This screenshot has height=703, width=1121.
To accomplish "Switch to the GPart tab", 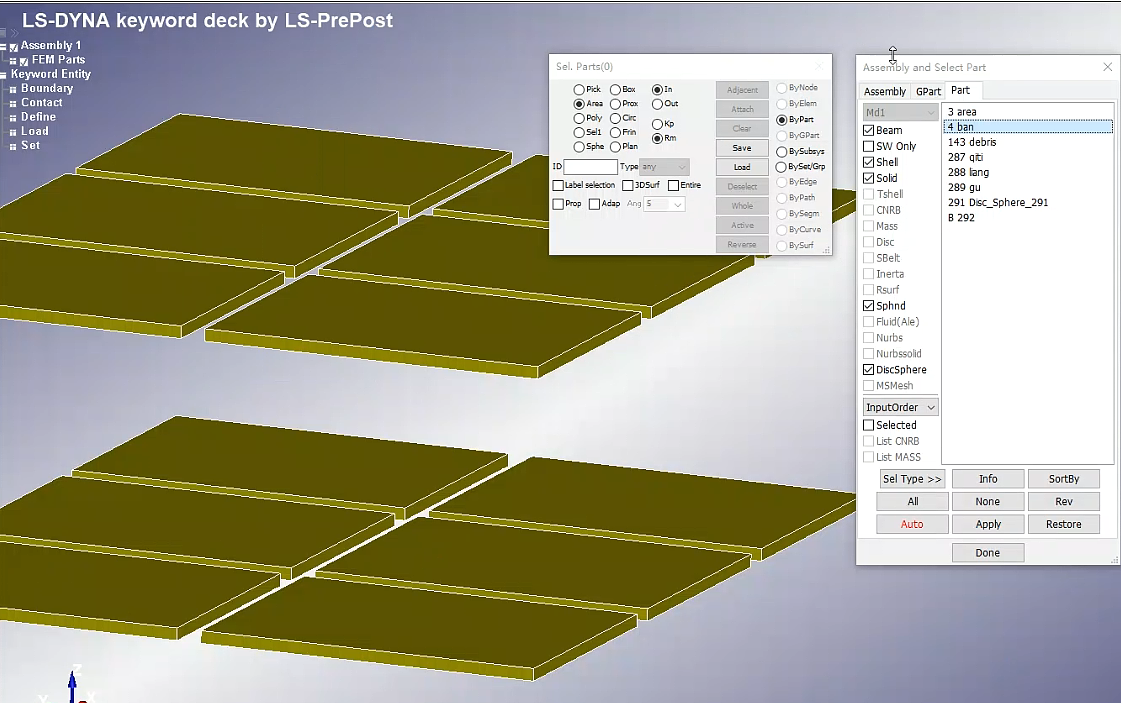I will [928, 92].
